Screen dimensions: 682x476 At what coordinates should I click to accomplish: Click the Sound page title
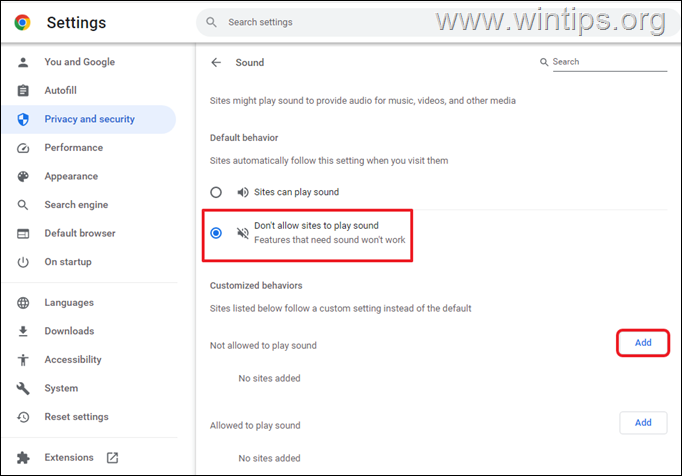(250, 63)
